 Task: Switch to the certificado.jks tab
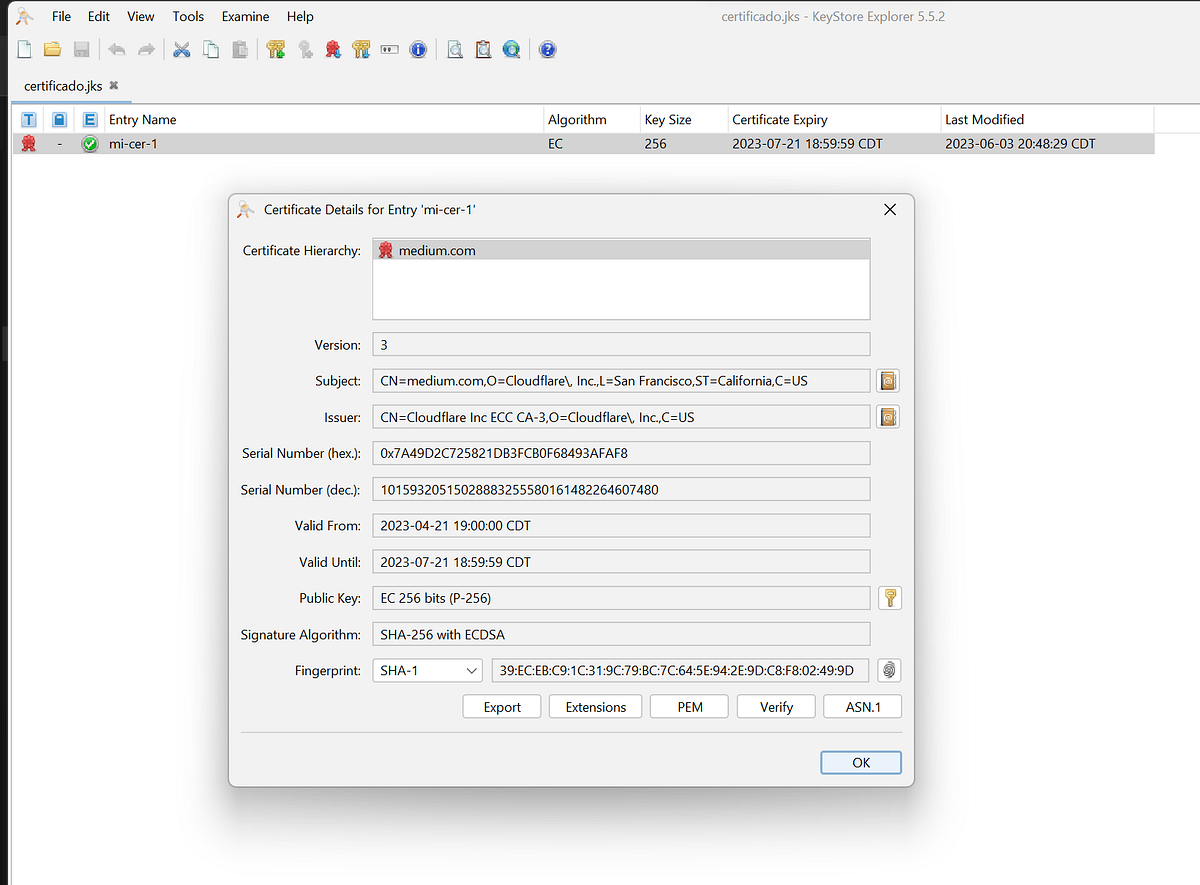(x=63, y=86)
